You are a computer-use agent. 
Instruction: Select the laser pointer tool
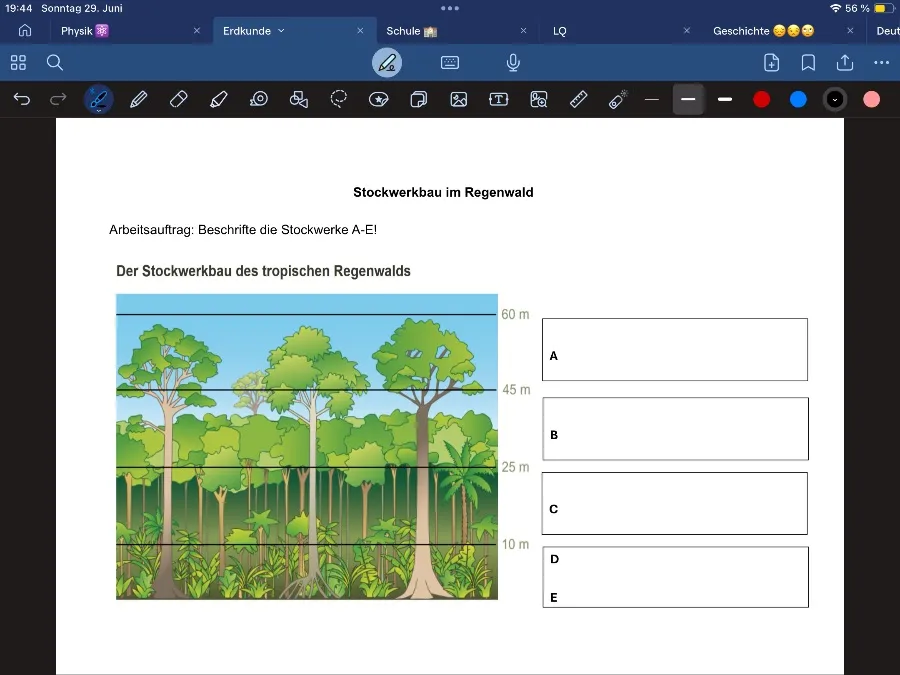click(618, 99)
